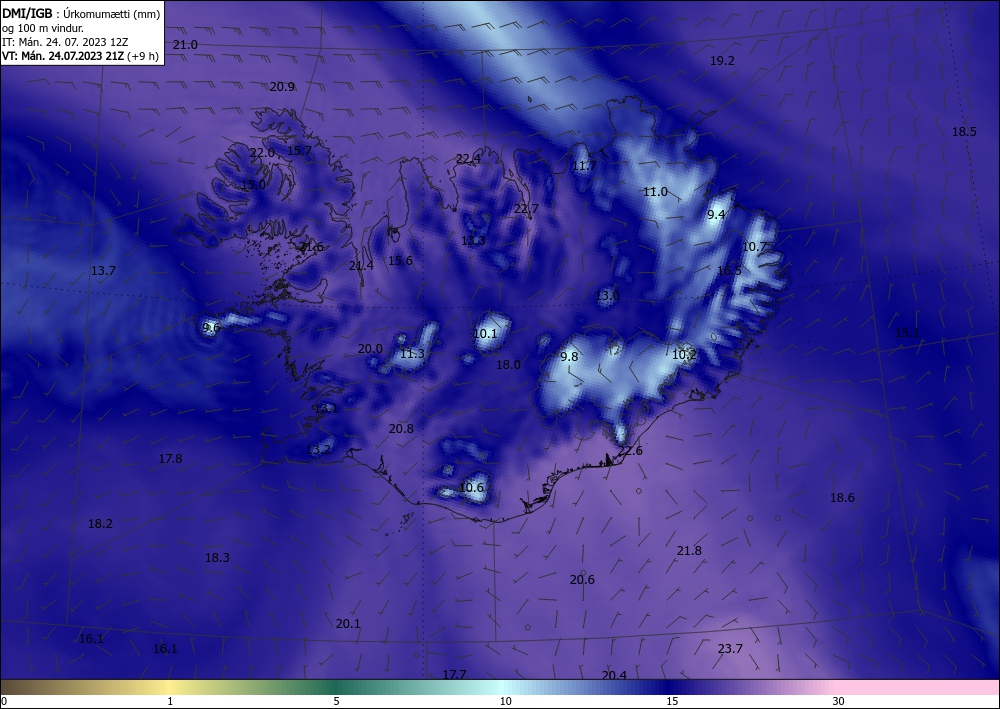Click the colour scale label 10

click(x=505, y=702)
